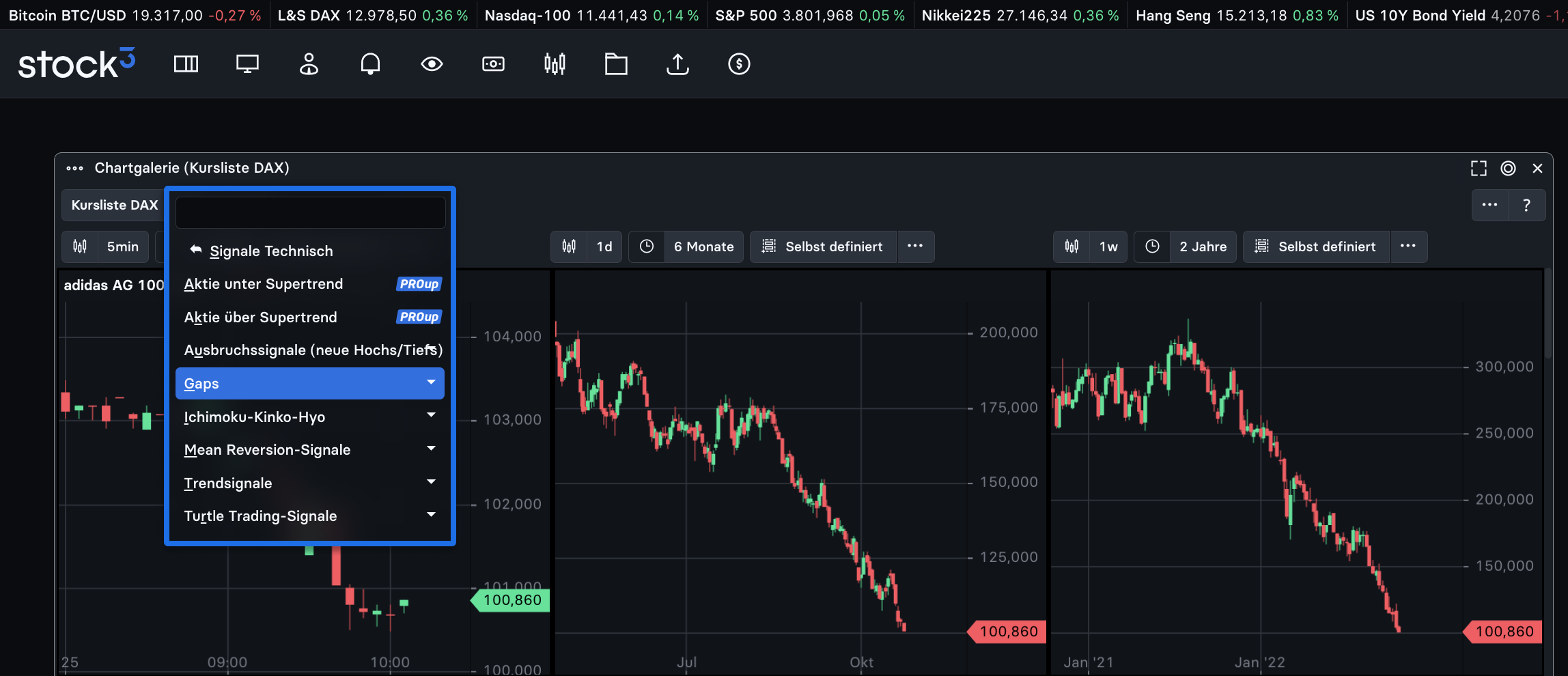The height and width of the screenshot is (676, 1568).
Task: Click the Nasdaq-100 ticker
Action: (x=591, y=15)
